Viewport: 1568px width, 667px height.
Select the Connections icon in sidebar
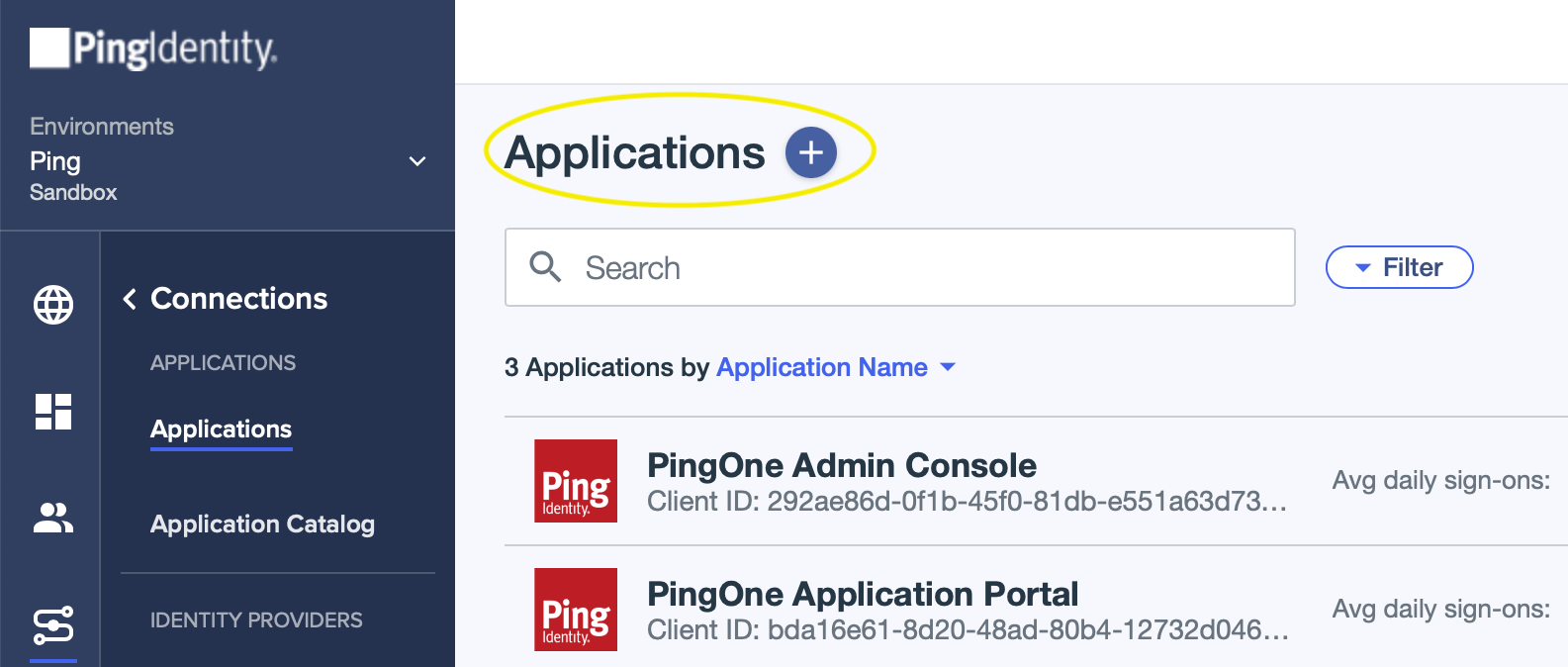click(x=53, y=625)
